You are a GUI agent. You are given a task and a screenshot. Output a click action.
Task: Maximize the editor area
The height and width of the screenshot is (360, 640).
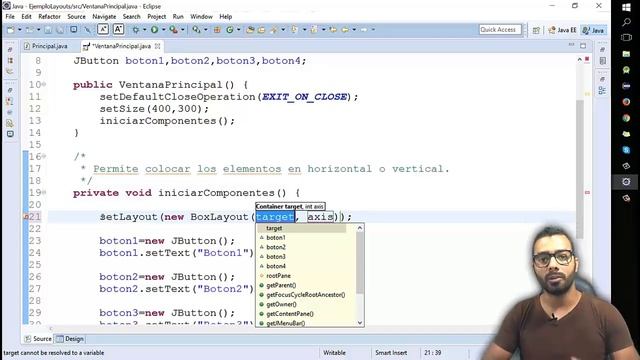coord(583,46)
